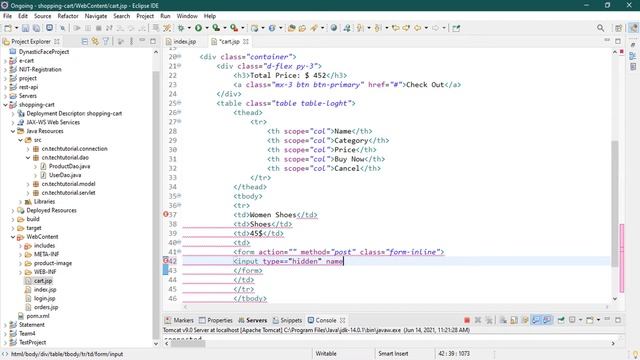Collapse the WebContent folder
Image resolution: width=640 pixels, height=360 pixels.
13,237
